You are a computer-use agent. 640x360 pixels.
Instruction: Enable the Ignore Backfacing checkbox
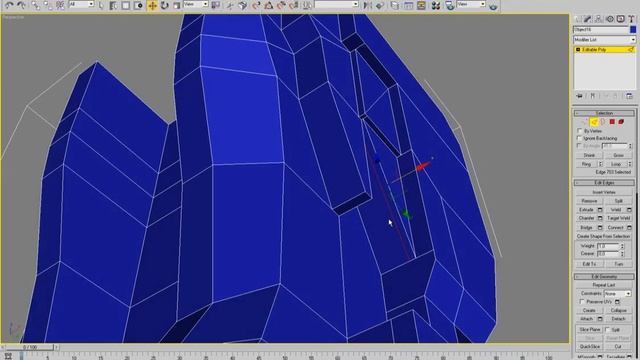[x=580, y=138]
